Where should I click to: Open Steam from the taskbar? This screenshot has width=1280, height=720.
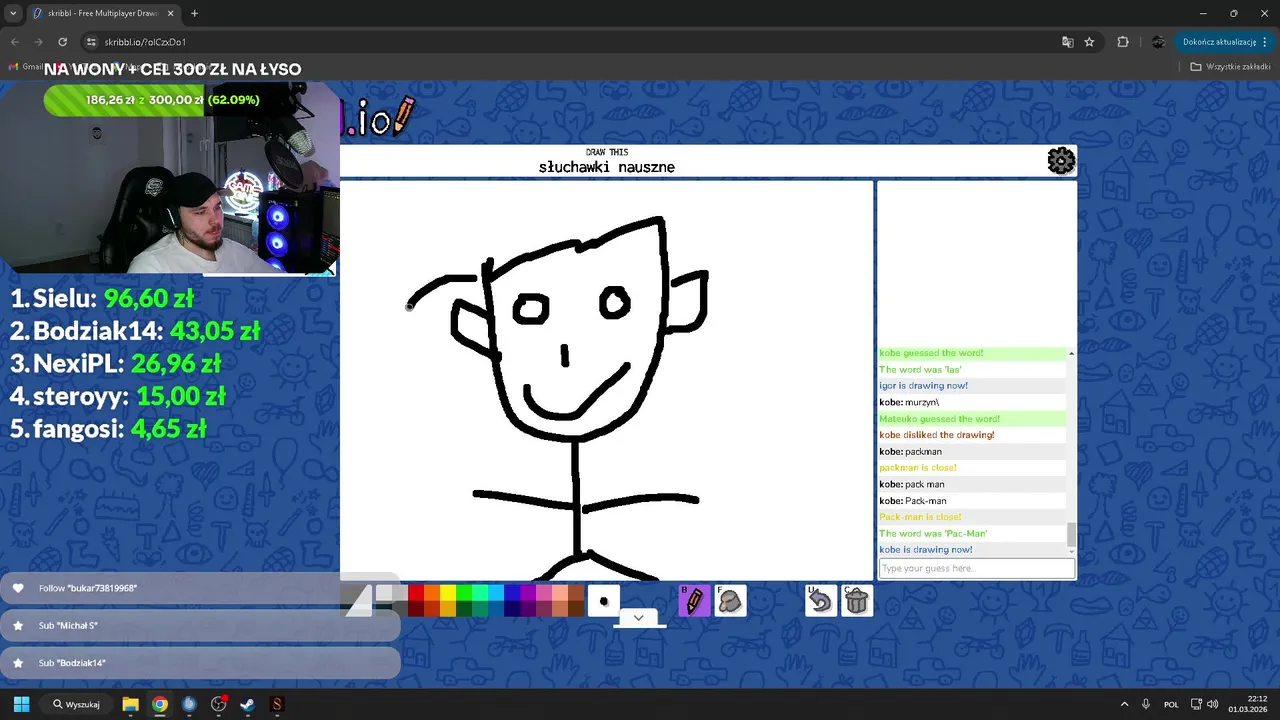coord(247,704)
